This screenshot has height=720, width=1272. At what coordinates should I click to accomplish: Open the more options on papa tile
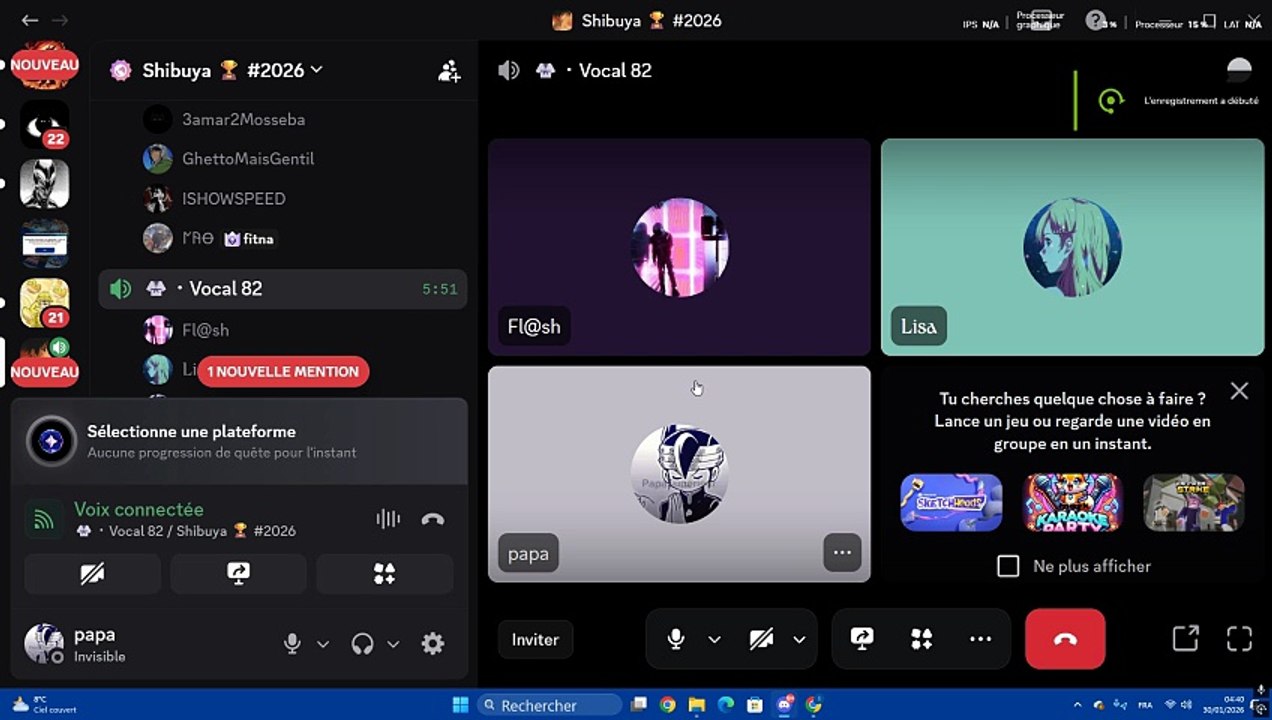point(842,552)
